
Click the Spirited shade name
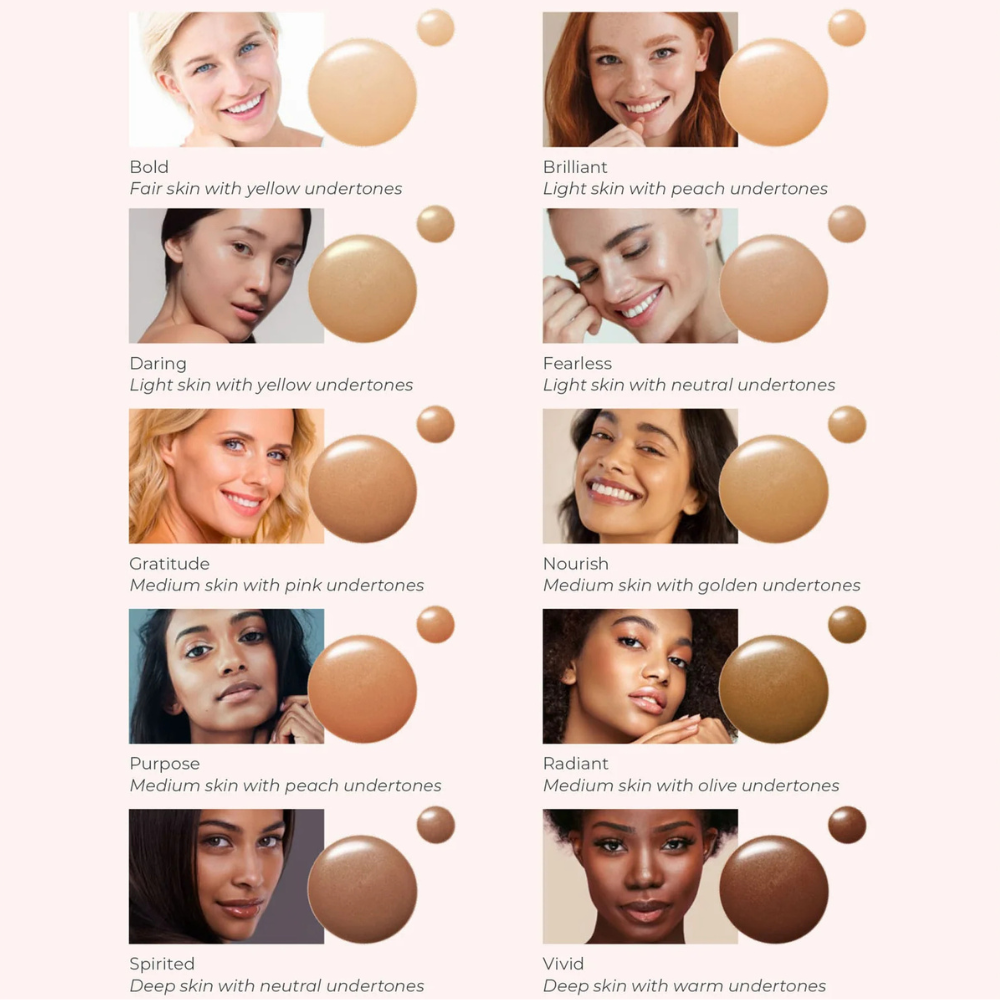tap(162, 964)
